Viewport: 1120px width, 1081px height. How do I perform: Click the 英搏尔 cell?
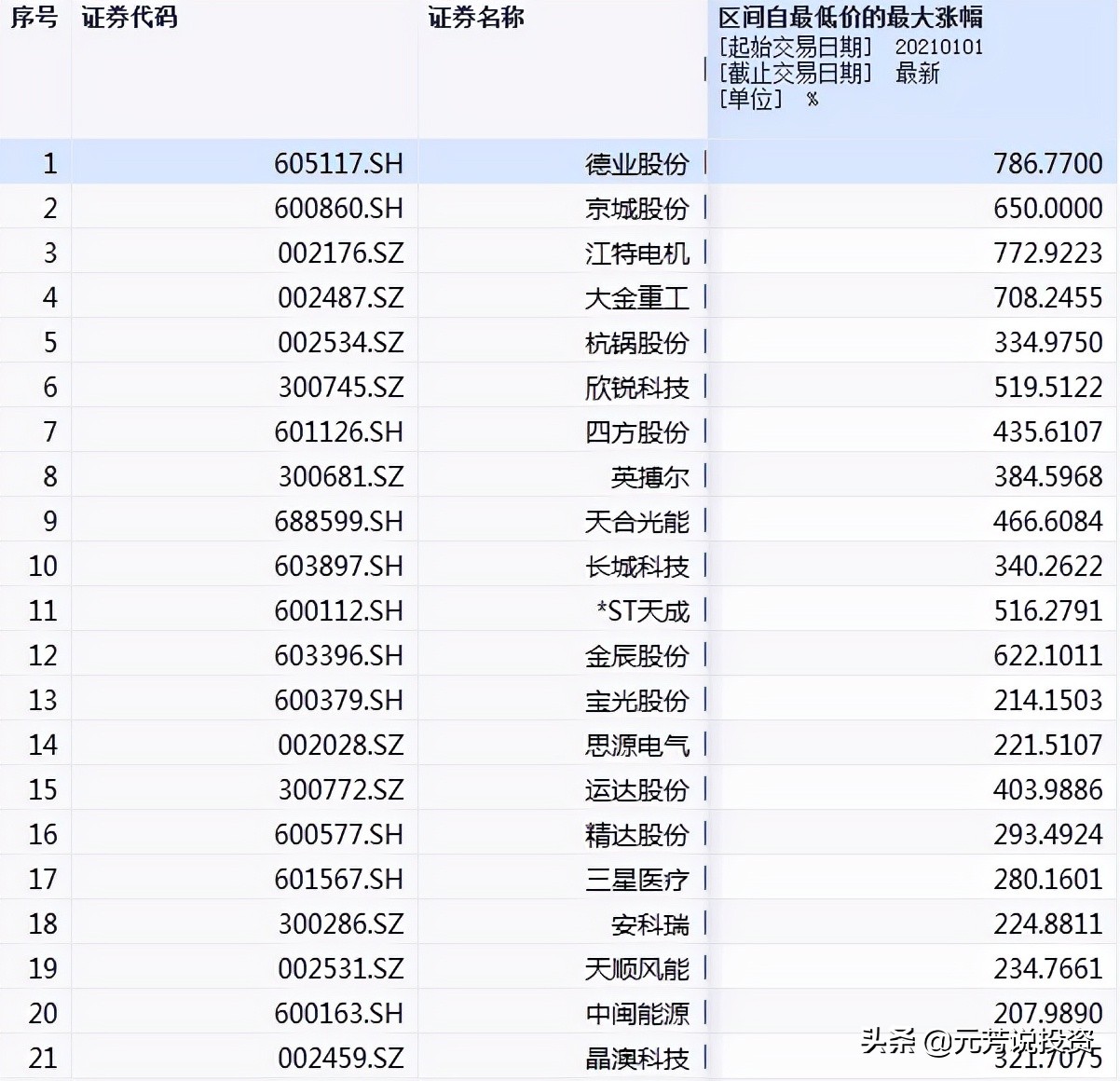coord(650,477)
